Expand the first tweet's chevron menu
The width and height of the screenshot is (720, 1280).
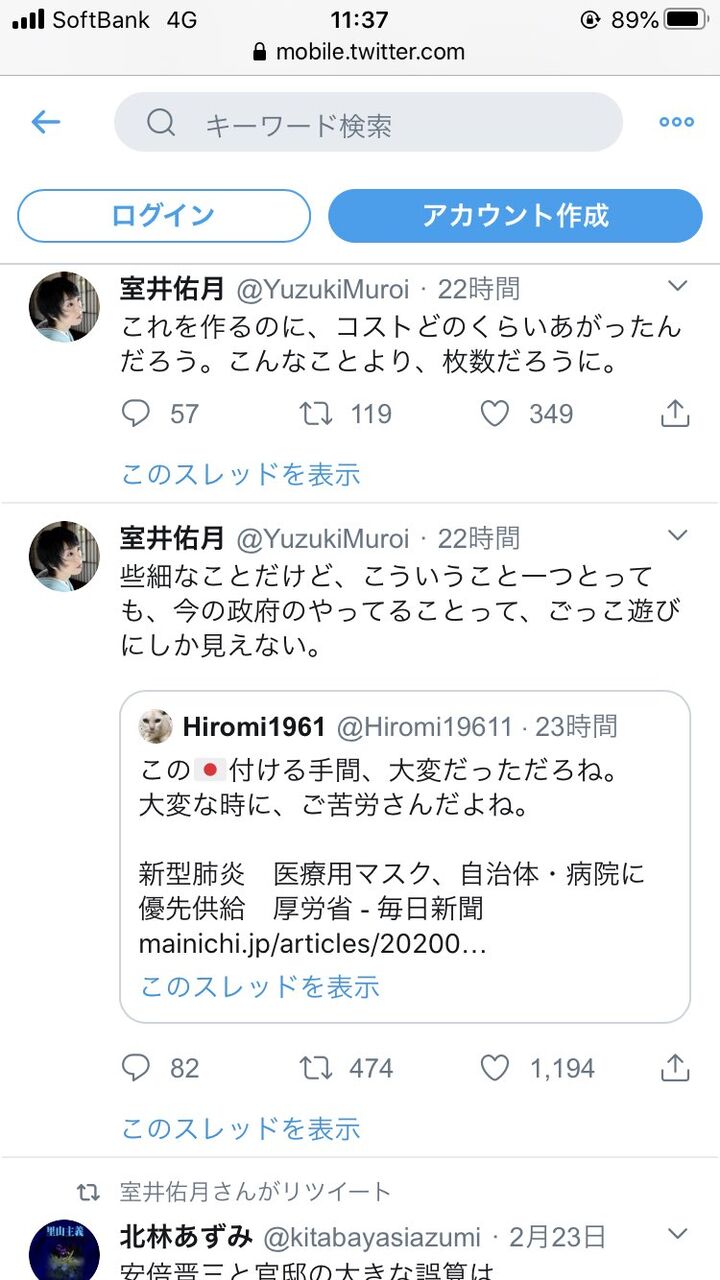(677, 287)
